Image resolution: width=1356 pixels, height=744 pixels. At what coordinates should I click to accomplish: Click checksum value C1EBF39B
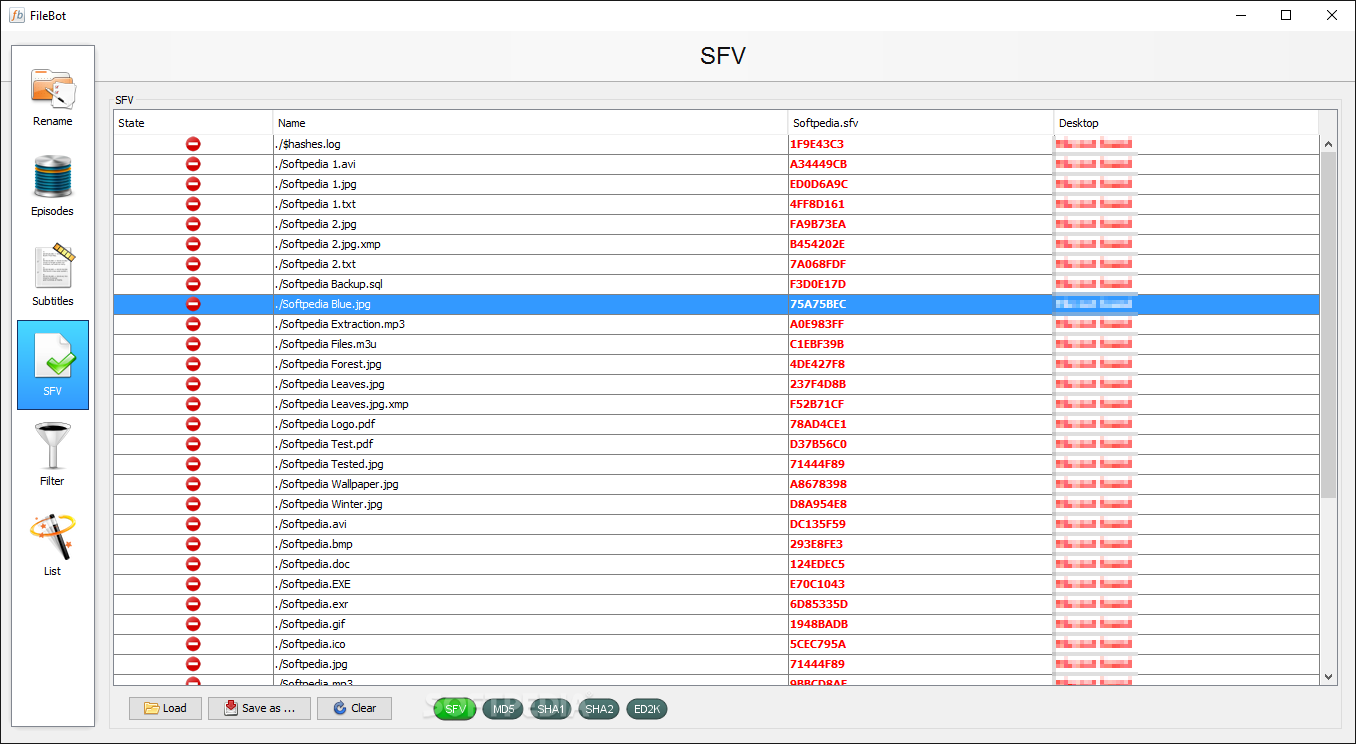[x=817, y=344]
